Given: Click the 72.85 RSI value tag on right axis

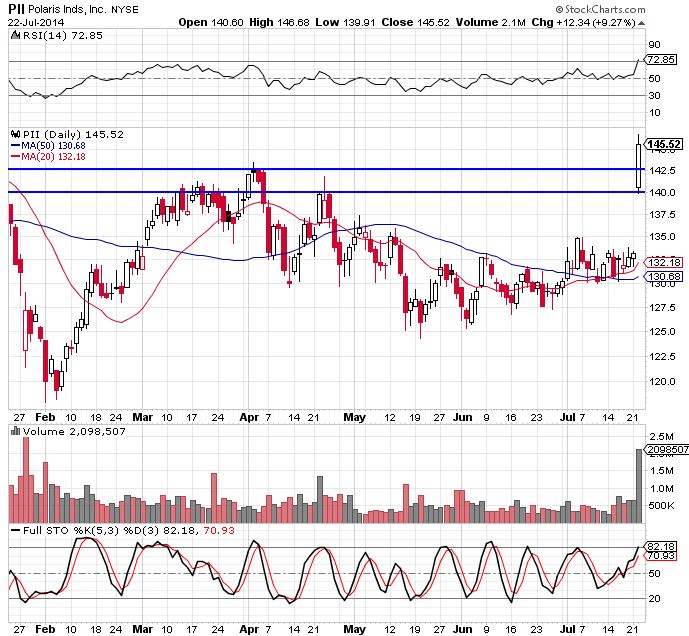Looking at the screenshot, I should (x=660, y=59).
